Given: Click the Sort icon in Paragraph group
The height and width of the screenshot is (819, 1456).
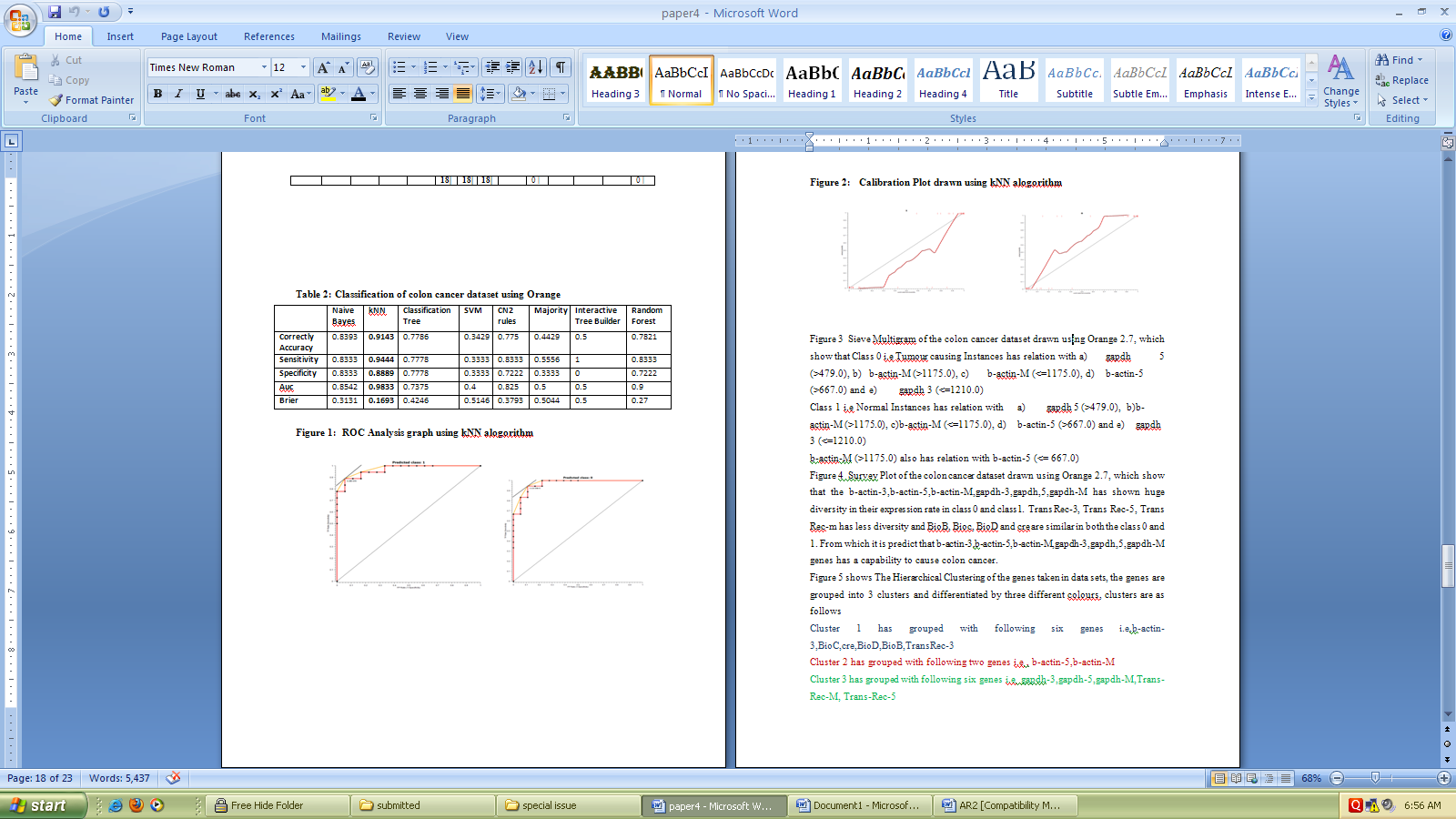Looking at the screenshot, I should [x=536, y=67].
